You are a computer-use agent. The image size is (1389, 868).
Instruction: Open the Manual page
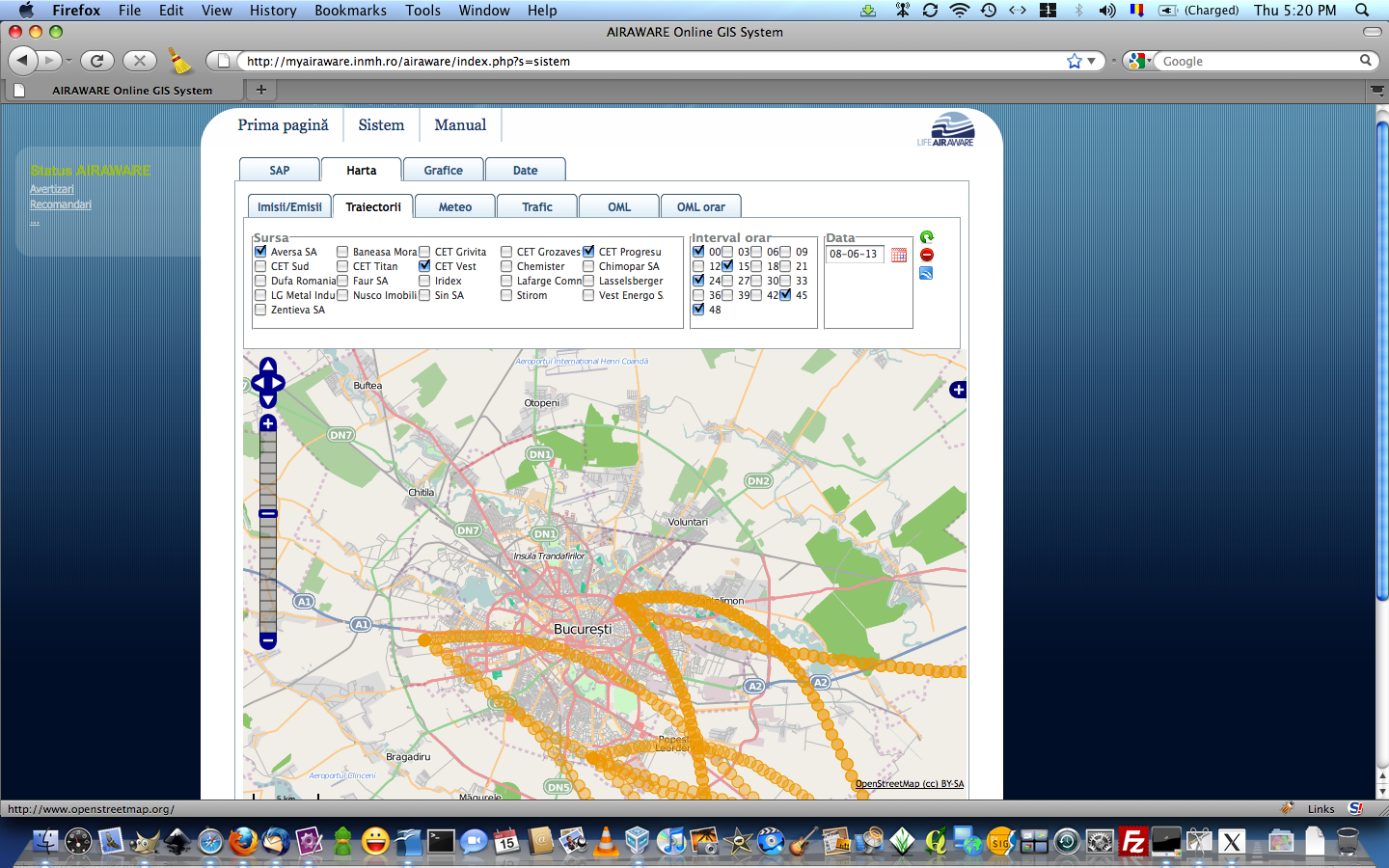460,124
